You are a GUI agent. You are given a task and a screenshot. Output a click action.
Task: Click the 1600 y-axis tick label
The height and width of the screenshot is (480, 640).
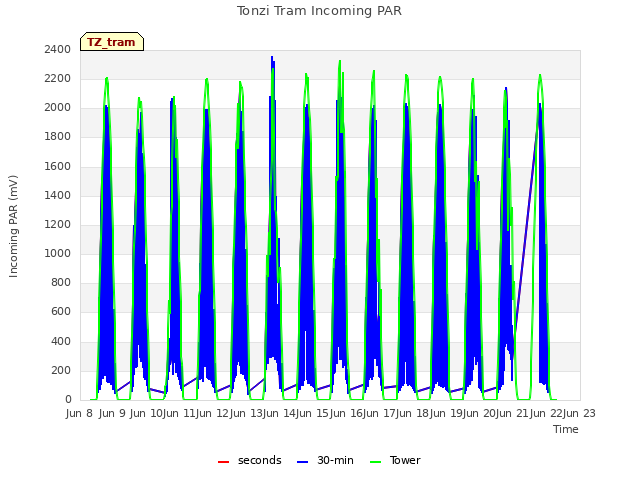tap(58, 167)
